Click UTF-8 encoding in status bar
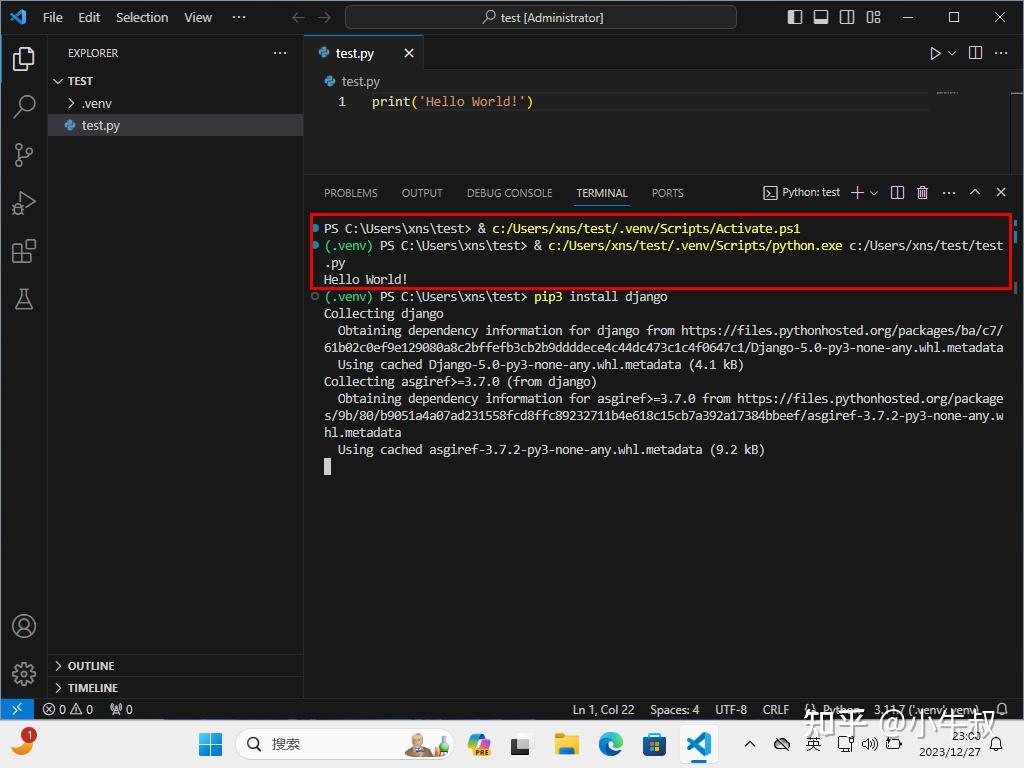This screenshot has height=768, width=1024. (x=731, y=709)
